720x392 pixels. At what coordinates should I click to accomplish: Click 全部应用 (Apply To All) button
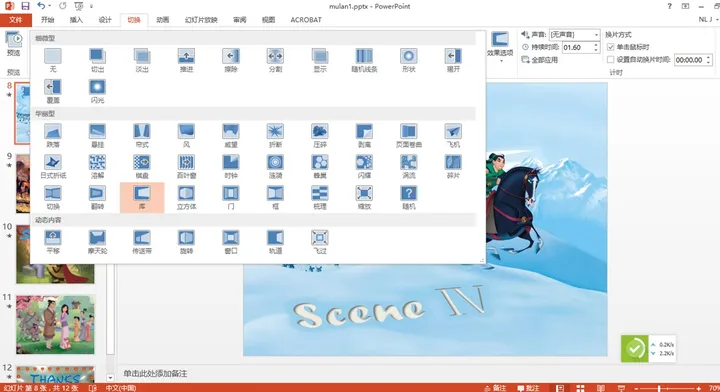click(x=540, y=60)
